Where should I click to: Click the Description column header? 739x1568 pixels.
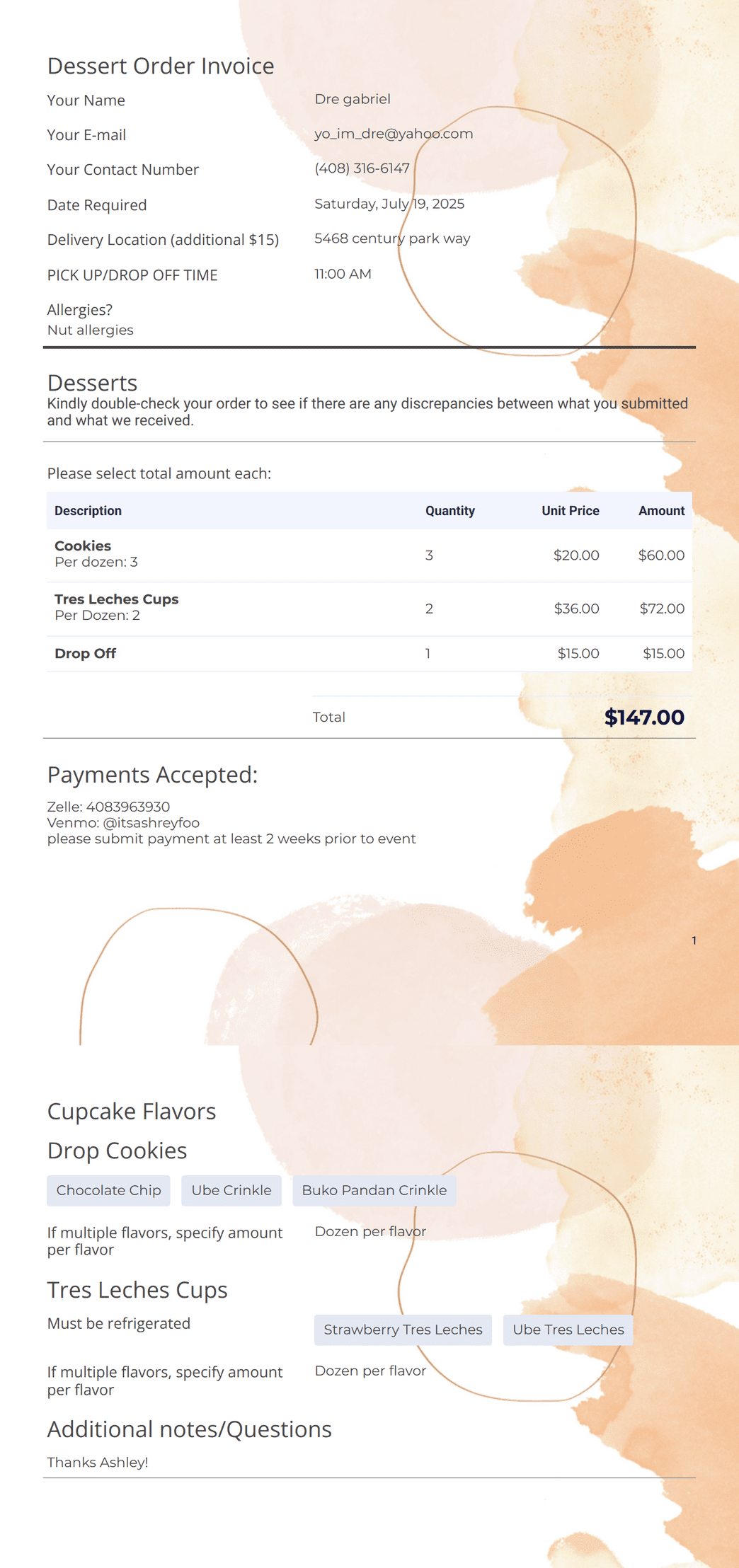click(x=88, y=511)
